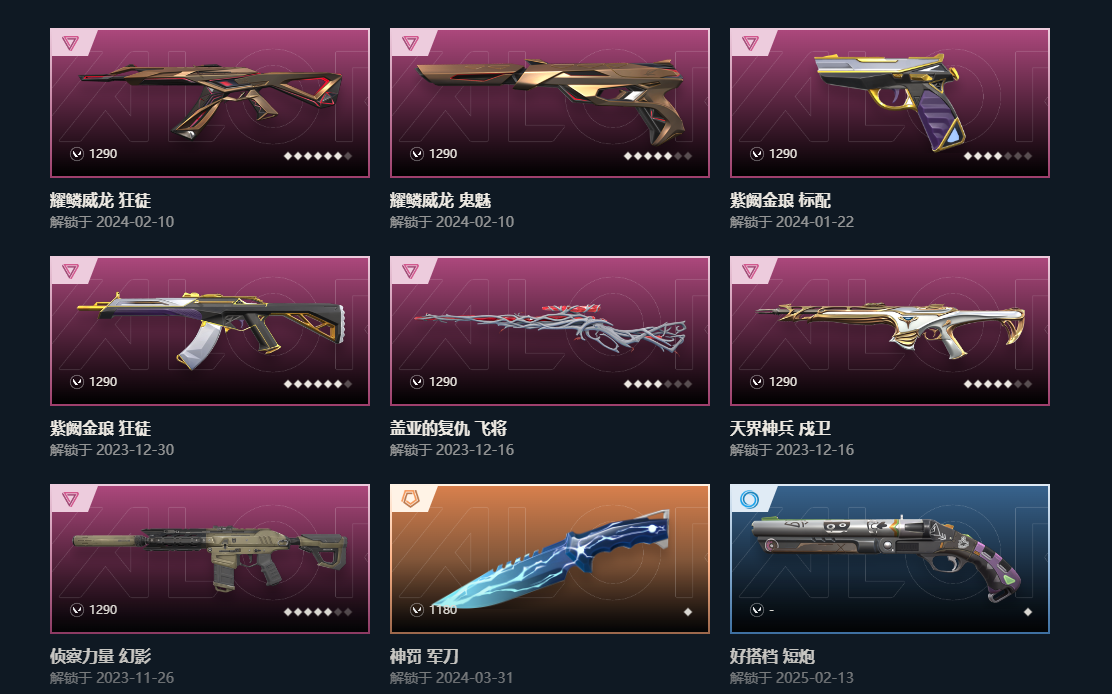1112x694 pixels.
Task: Open the 神罚 军刀 knife image
Action: pos(550,559)
